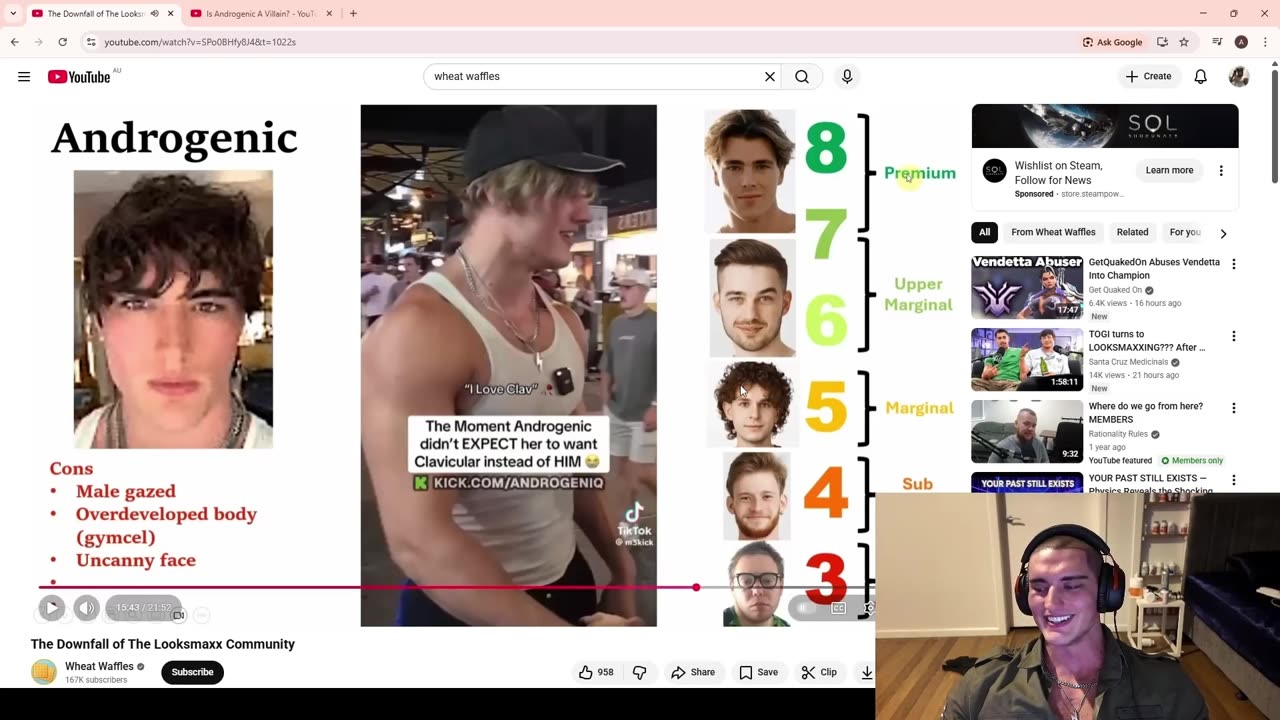Image resolution: width=1280 pixels, height=720 pixels.
Task: Open the Create menu
Action: pos(1148,77)
